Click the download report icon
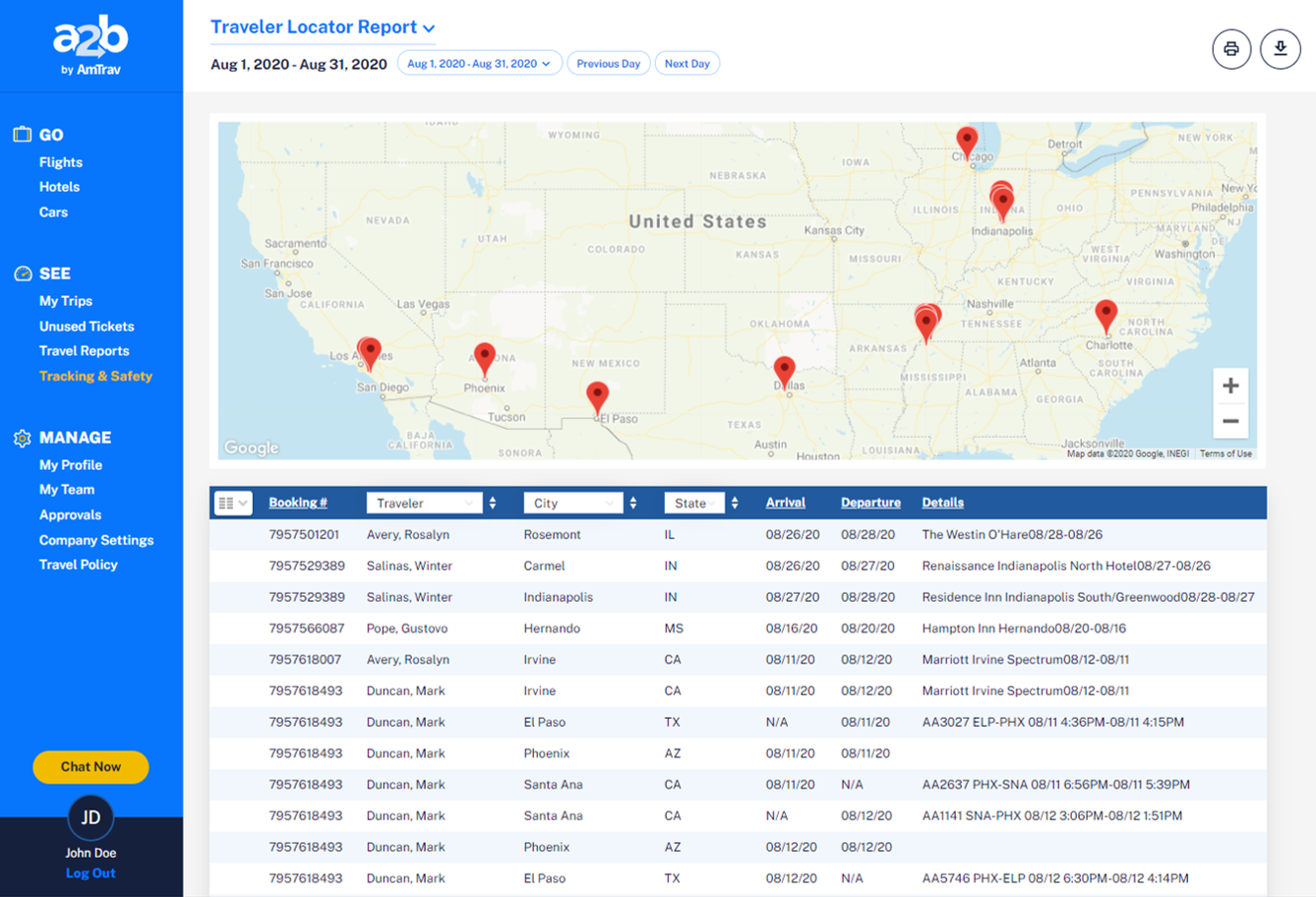The image size is (1316, 897). (1280, 49)
